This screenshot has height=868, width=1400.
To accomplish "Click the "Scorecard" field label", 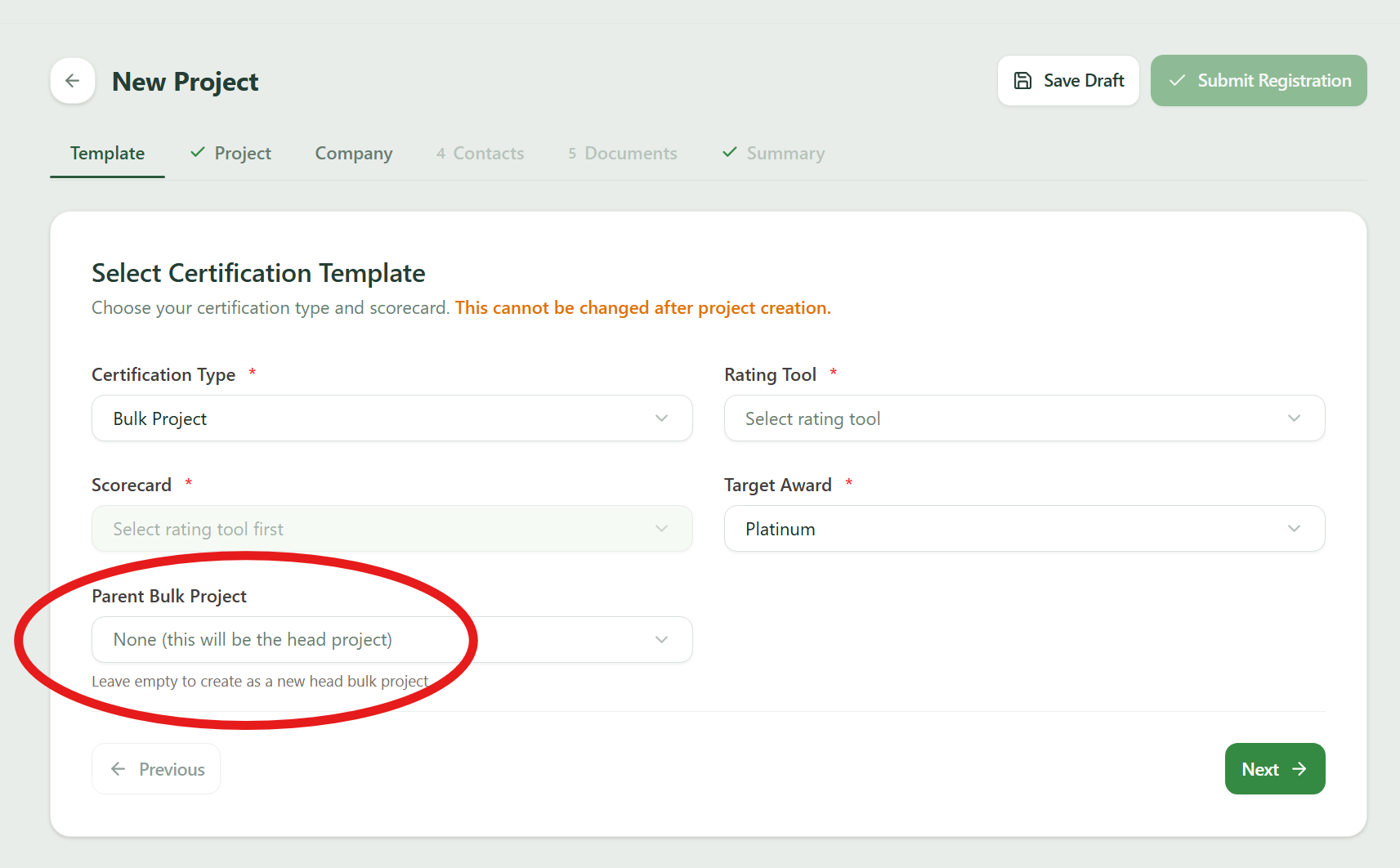I will (x=132, y=485).
